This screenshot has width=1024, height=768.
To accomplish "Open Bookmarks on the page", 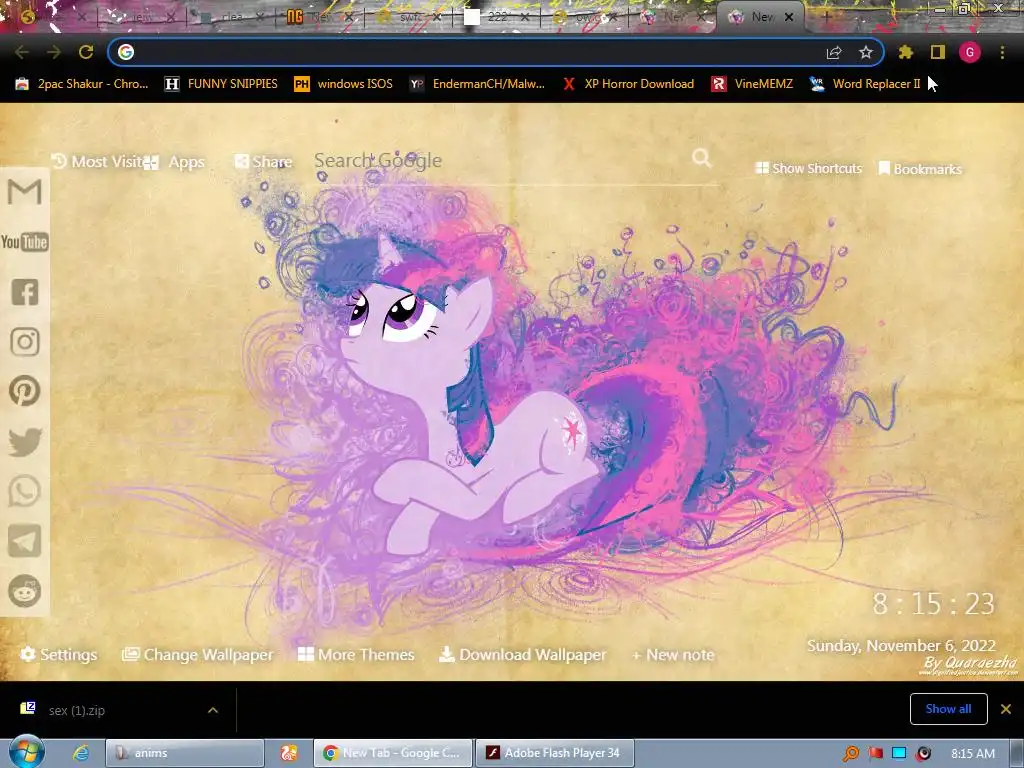I will 920,168.
